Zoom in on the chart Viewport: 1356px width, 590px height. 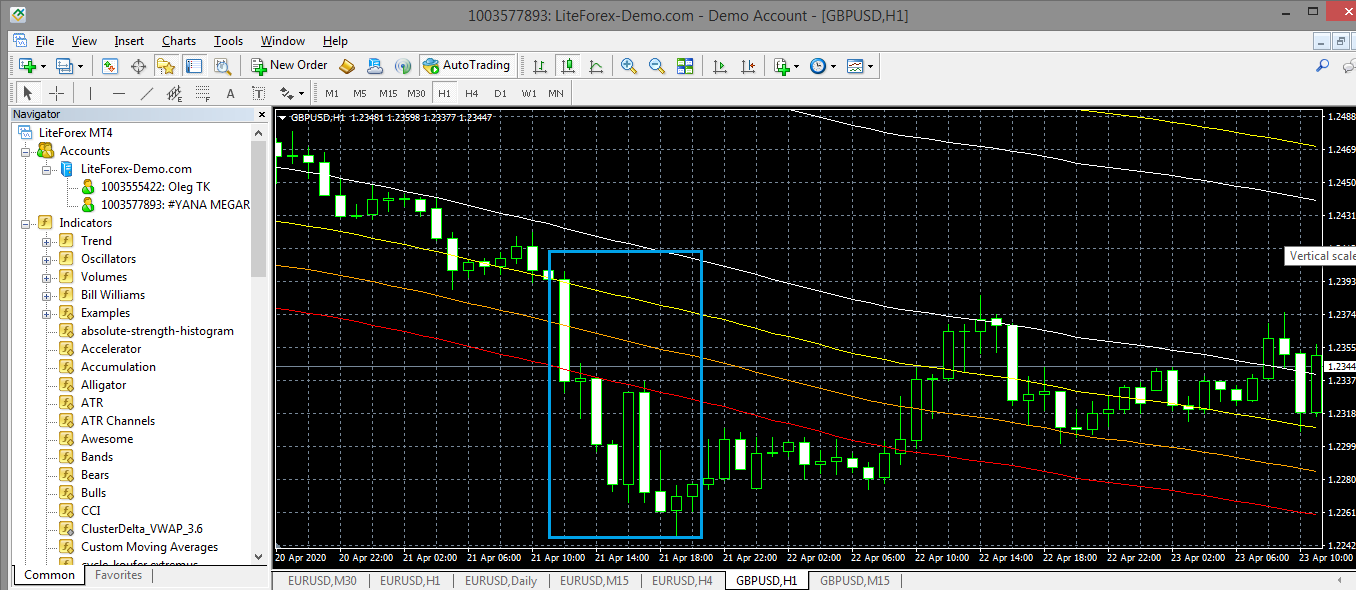coord(628,66)
